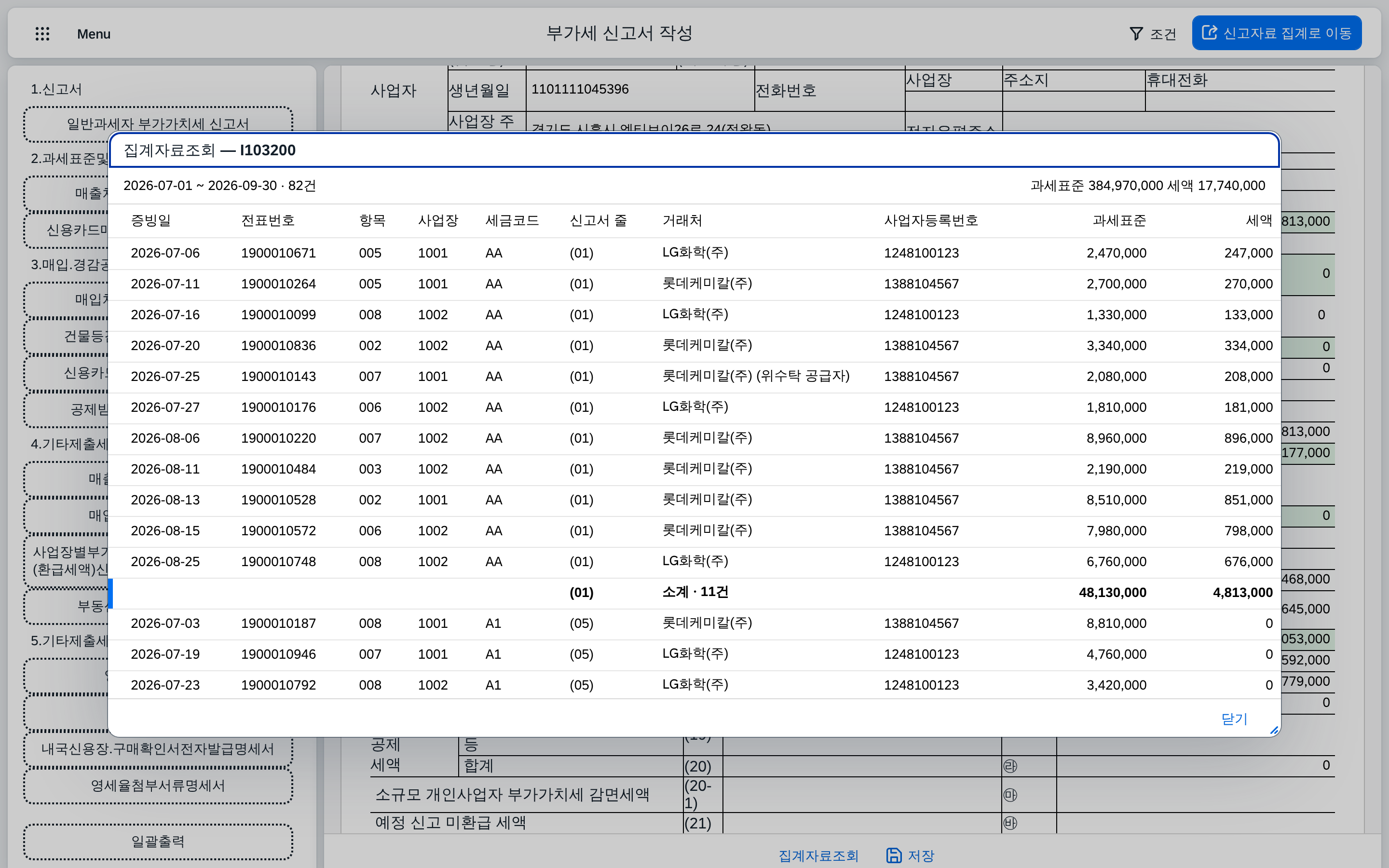This screenshot has width=1389, height=868.
Task: Click subtotal tax 4,813,000
Action: pos(1243,593)
